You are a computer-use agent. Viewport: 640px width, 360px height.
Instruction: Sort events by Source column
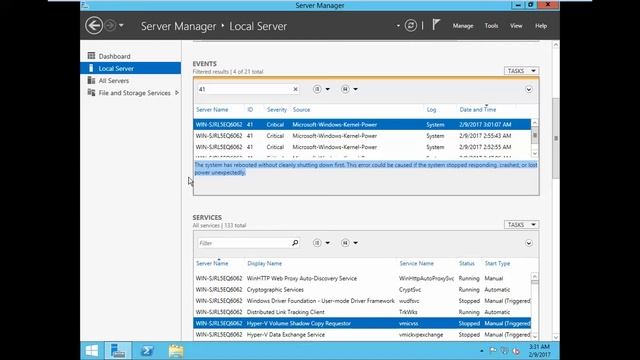[x=301, y=110]
